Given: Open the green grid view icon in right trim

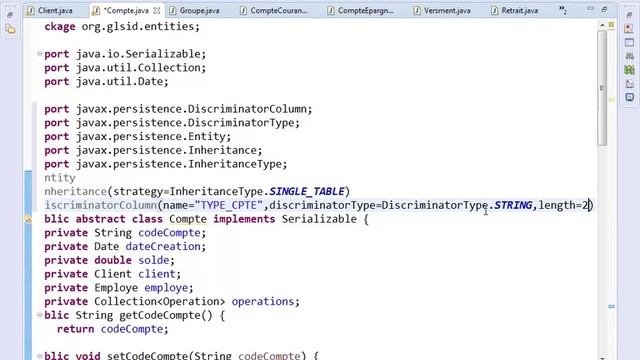Looking at the screenshot, I should click(629, 70).
